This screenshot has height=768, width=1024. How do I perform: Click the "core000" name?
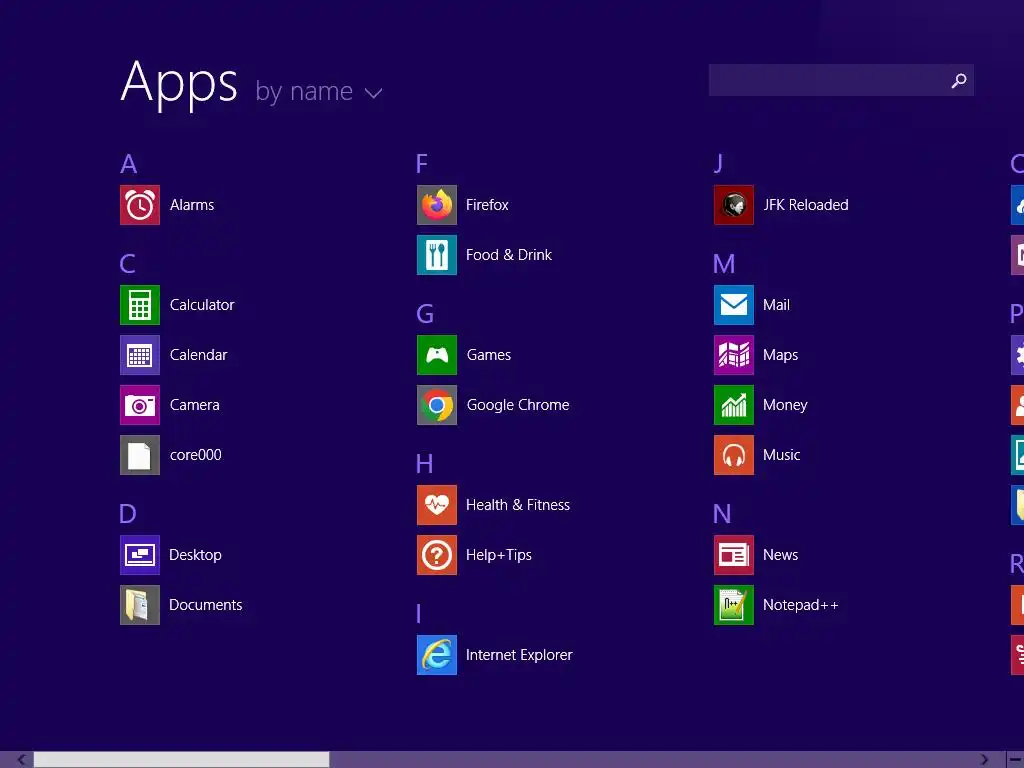[x=195, y=455]
